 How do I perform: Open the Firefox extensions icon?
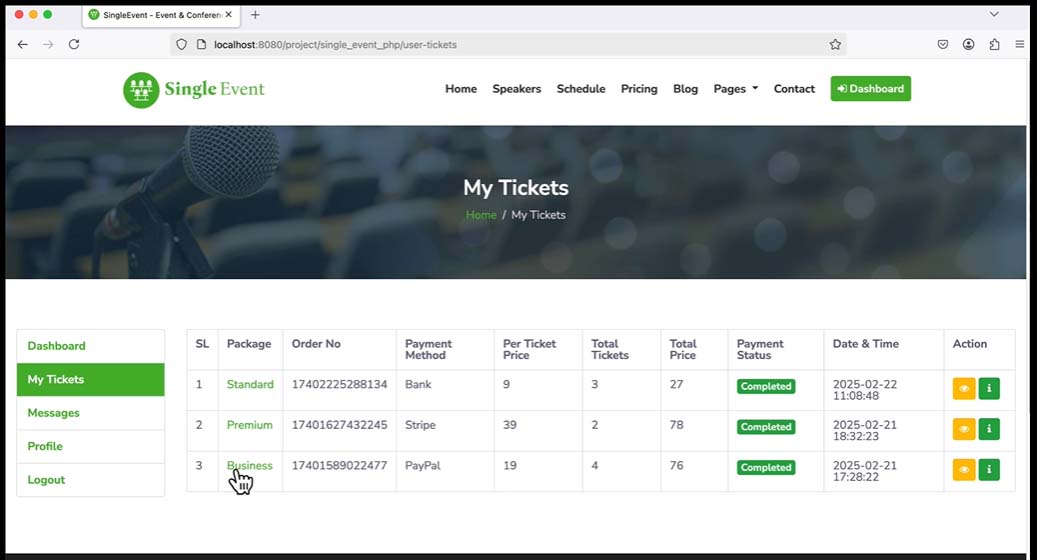(994, 45)
